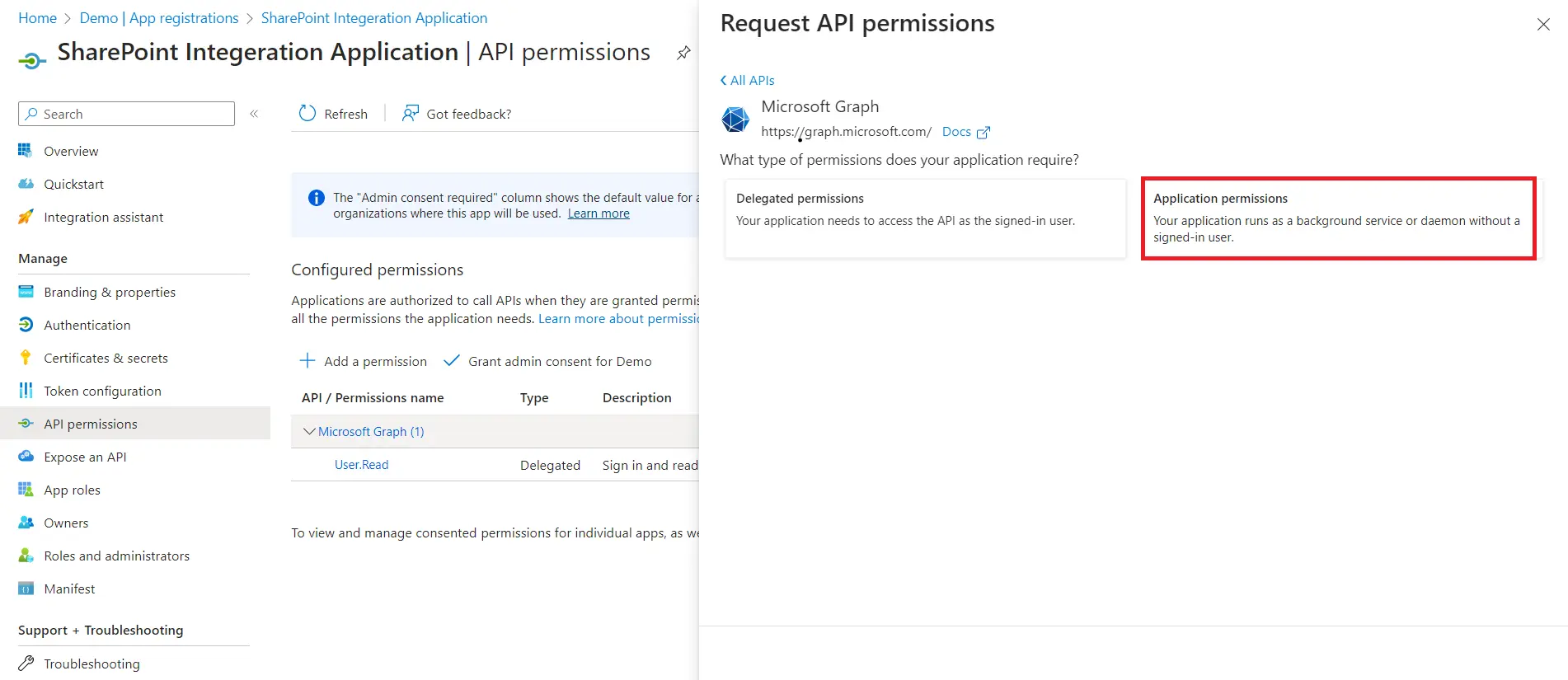1568x680 pixels.
Task: Click the API / Permissions name column header
Action: pyautogui.click(x=373, y=397)
